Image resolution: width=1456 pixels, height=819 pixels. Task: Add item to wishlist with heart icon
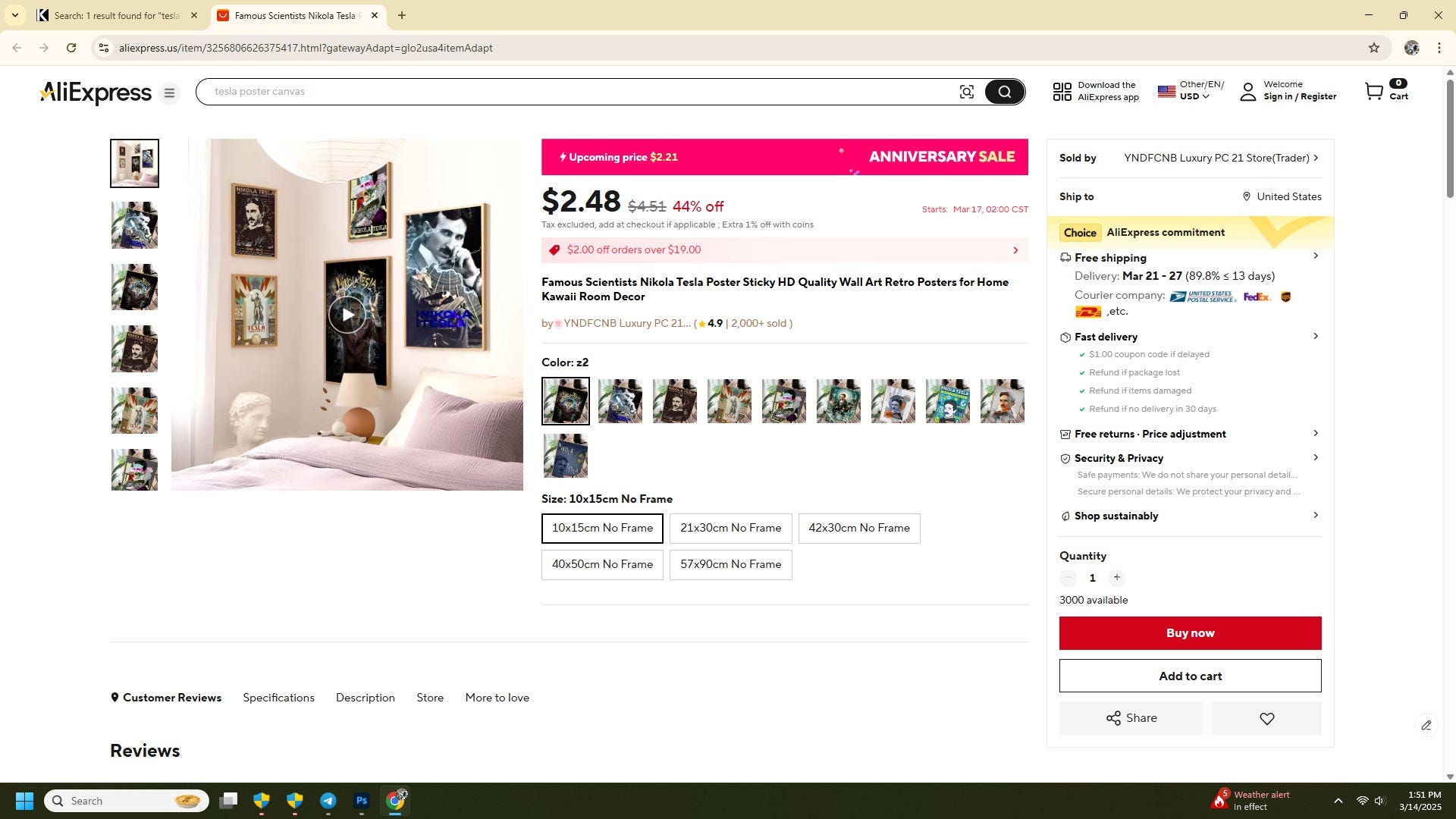point(1266,718)
